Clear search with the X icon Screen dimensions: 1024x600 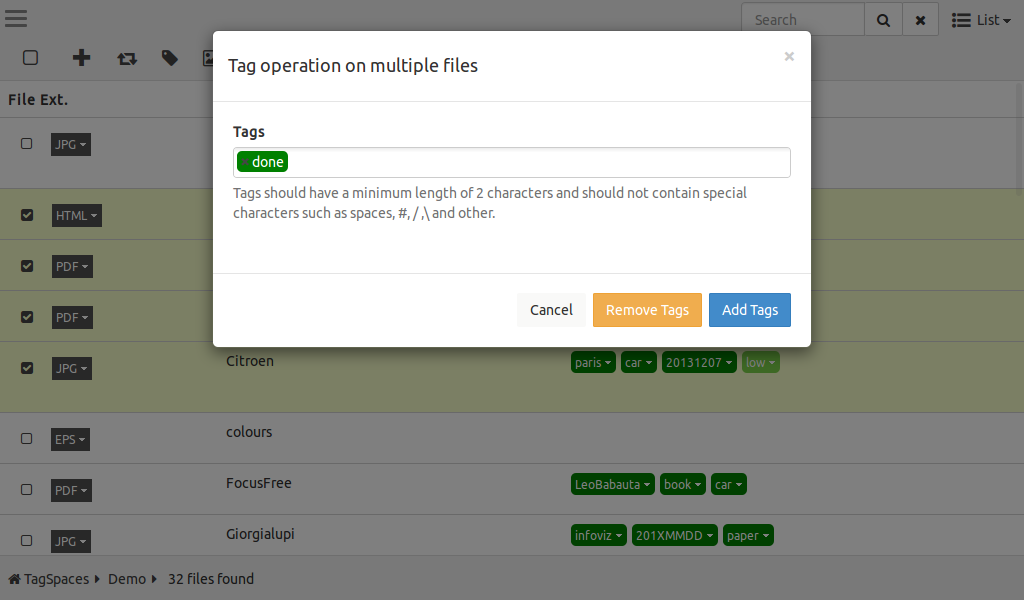(920, 20)
